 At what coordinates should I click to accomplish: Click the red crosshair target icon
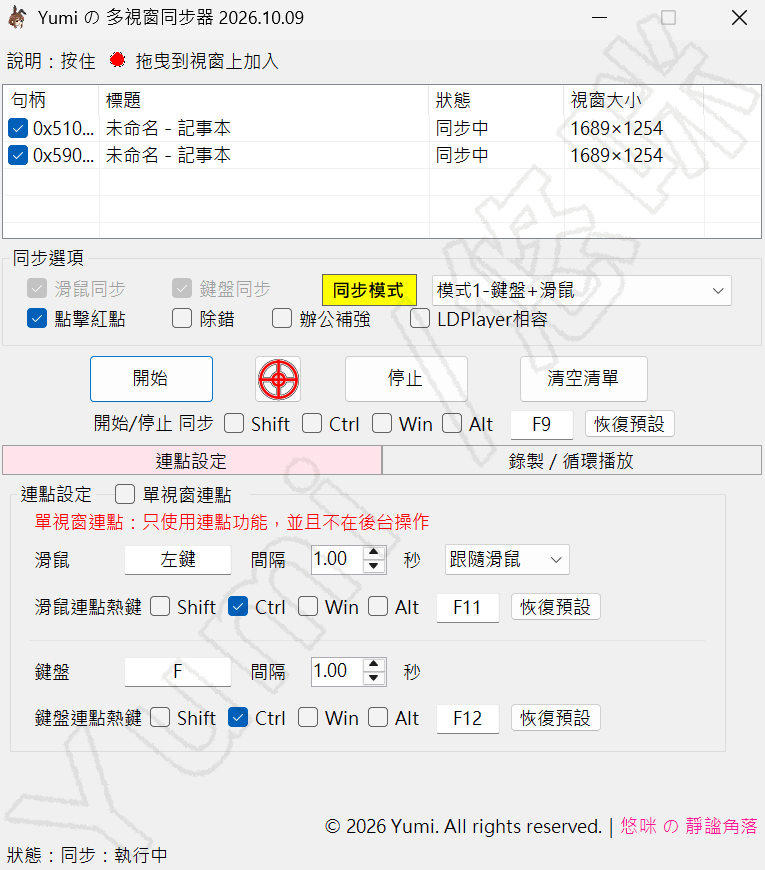pos(278,380)
